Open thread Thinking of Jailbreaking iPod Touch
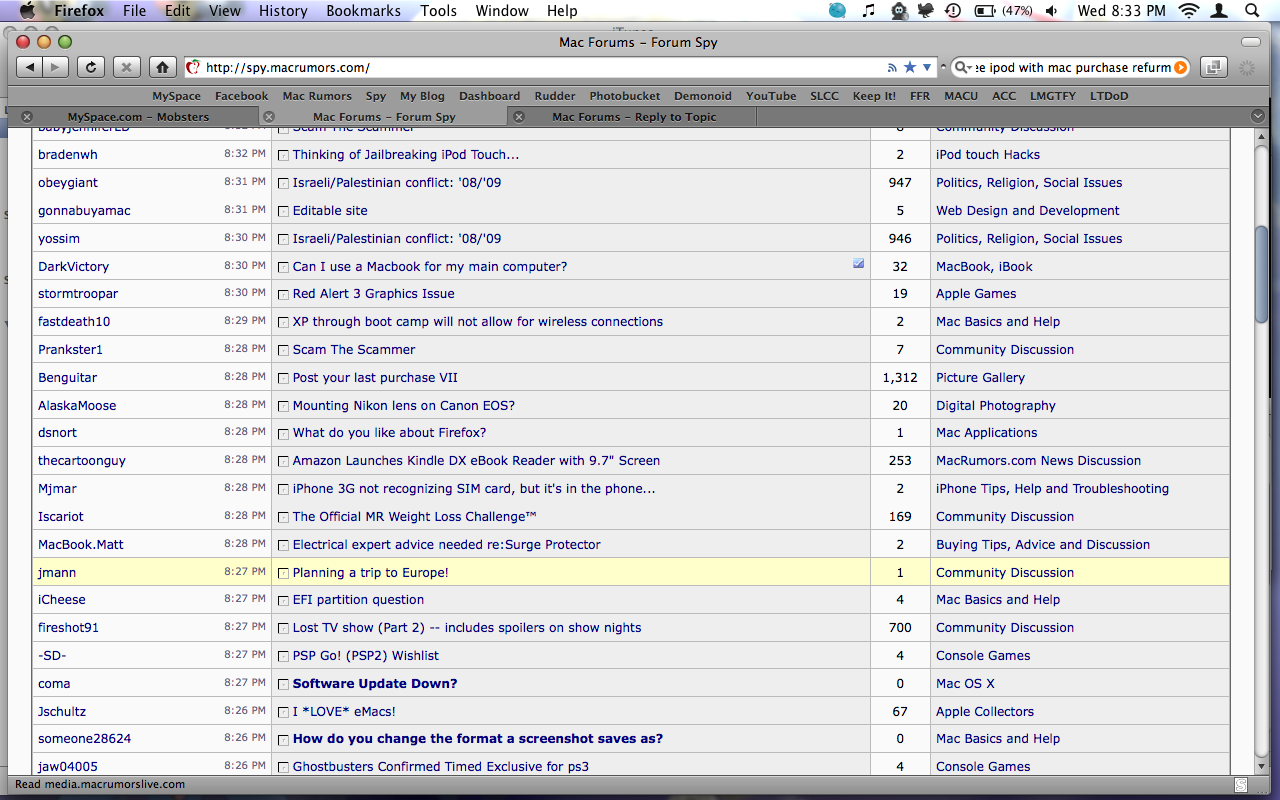The image size is (1280, 800). tap(406, 155)
